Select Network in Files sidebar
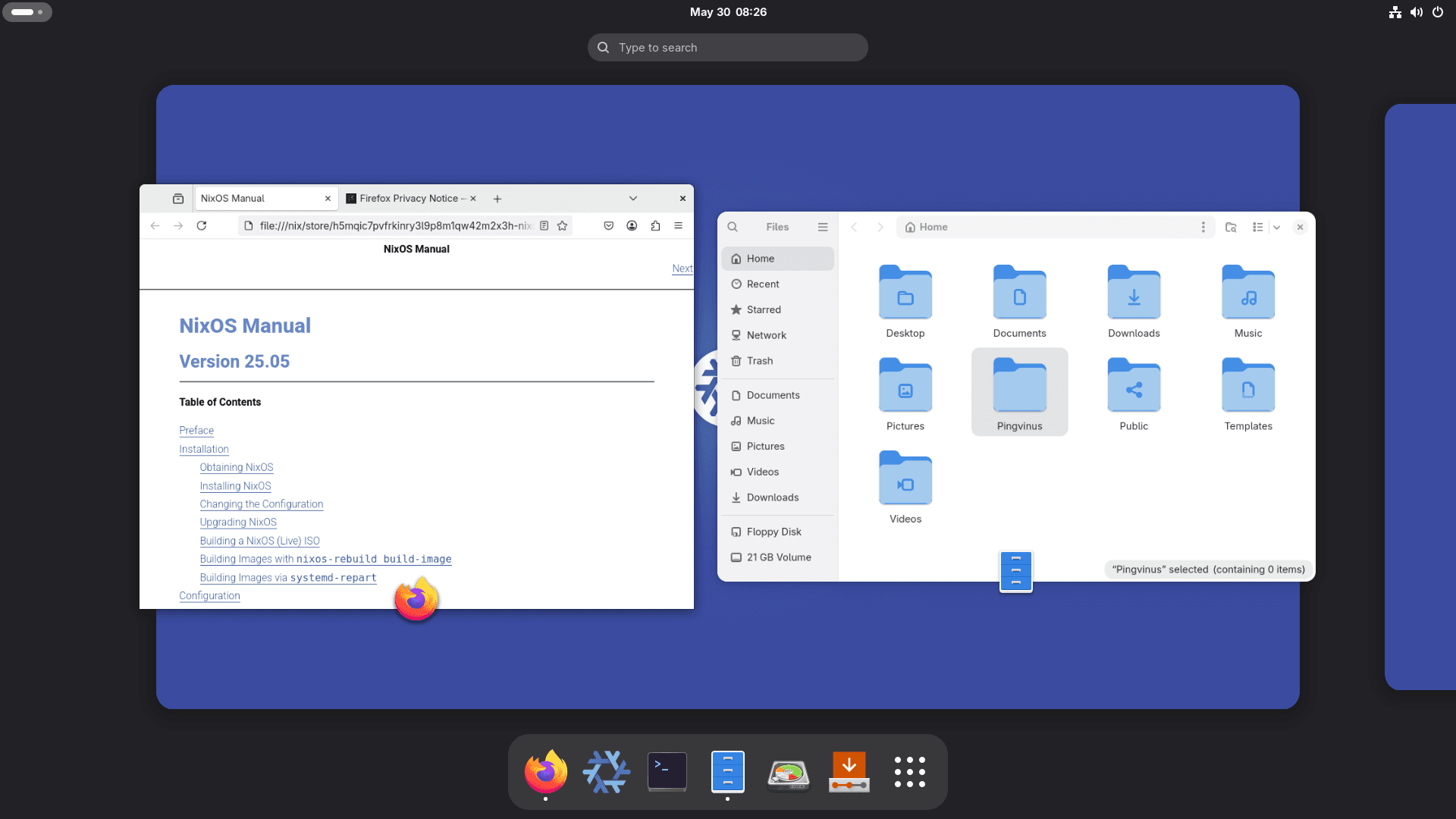 pos(778,335)
